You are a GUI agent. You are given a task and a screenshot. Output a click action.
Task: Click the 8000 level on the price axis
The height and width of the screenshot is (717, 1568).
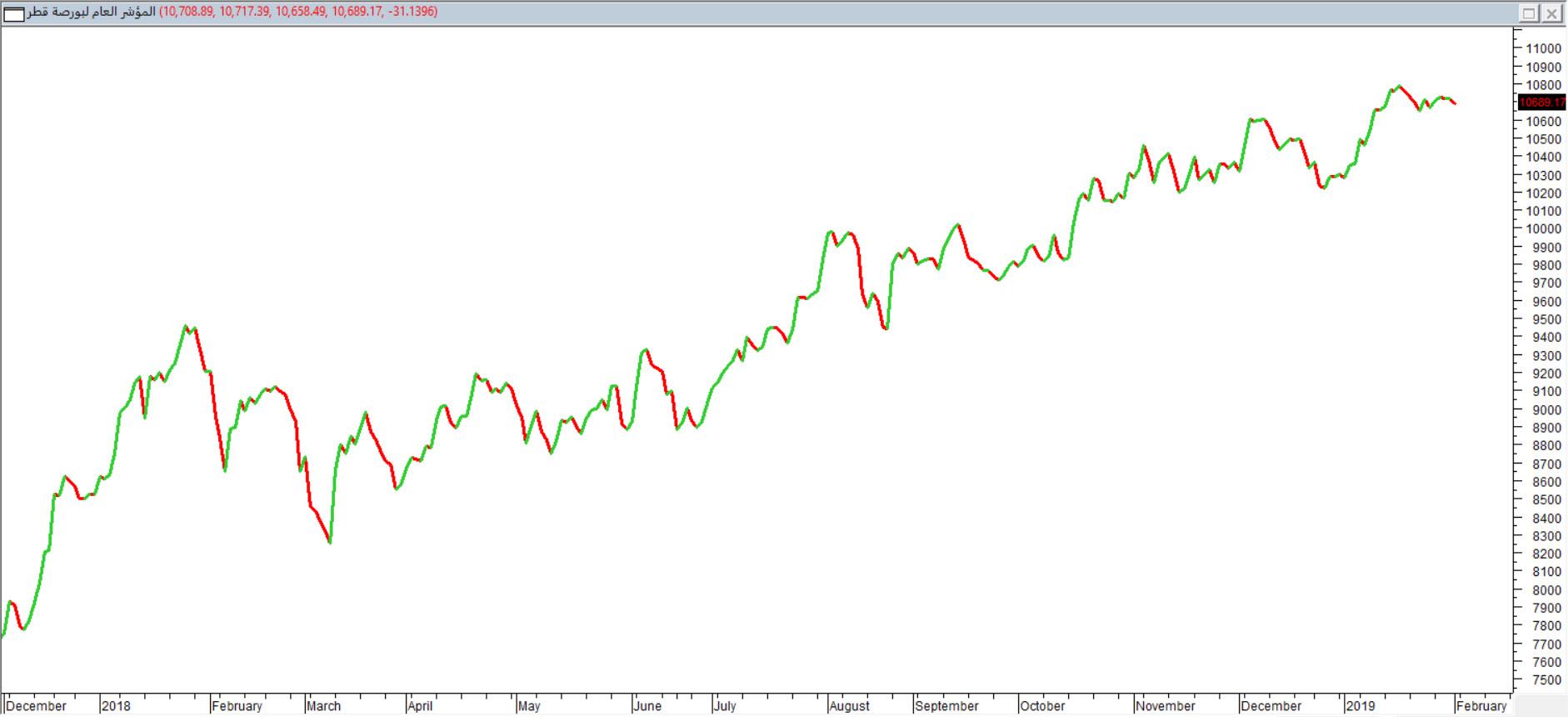[1546, 590]
